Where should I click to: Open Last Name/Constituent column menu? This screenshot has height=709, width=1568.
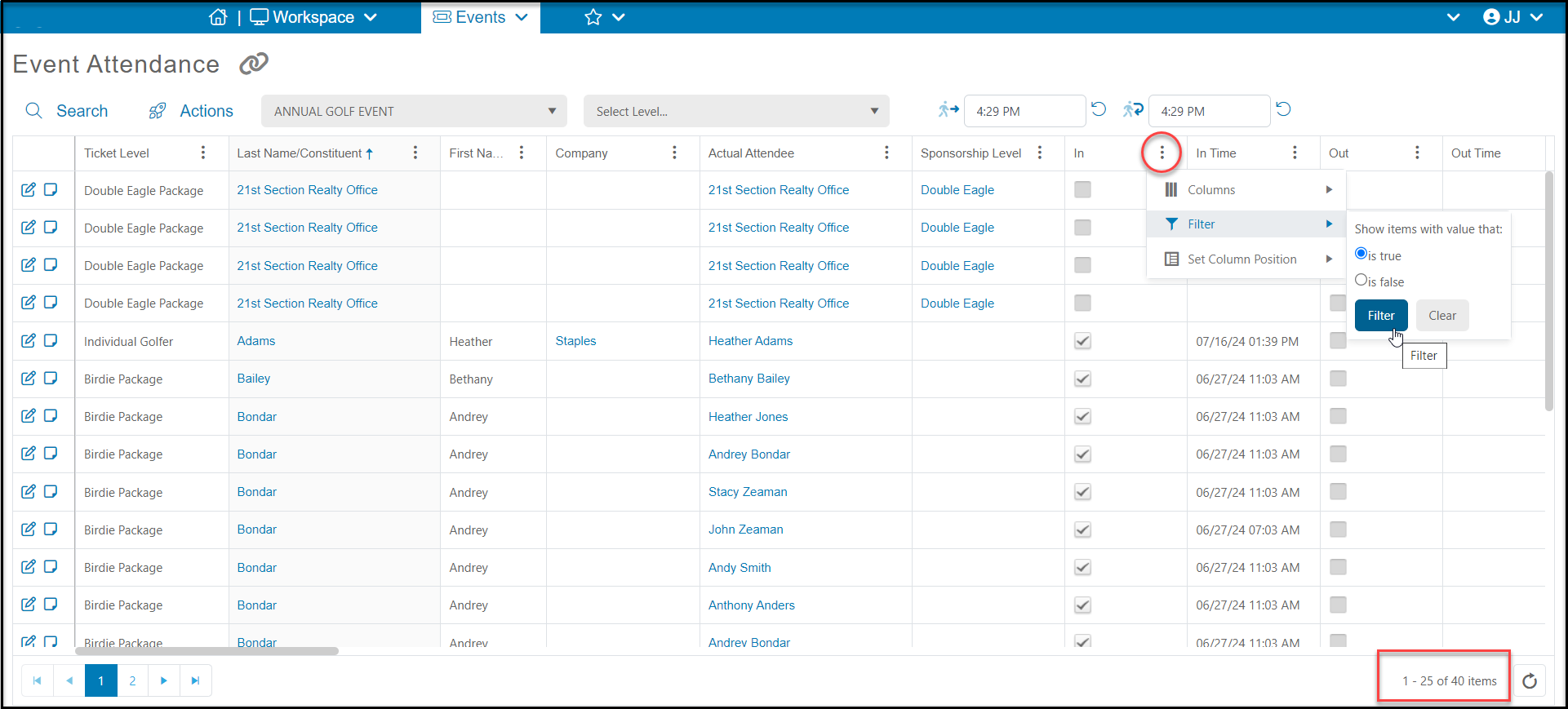click(x=415, y=153)
